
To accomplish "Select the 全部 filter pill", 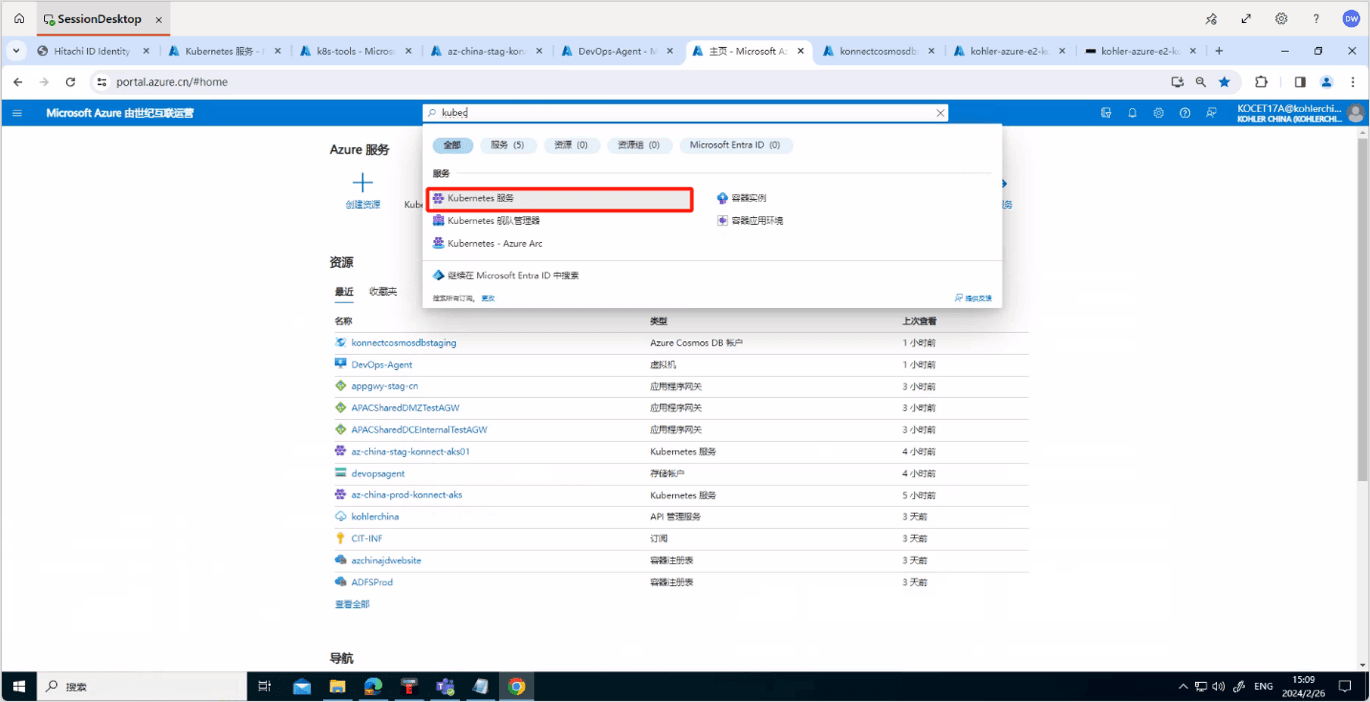I will click(x=452, y=145).
